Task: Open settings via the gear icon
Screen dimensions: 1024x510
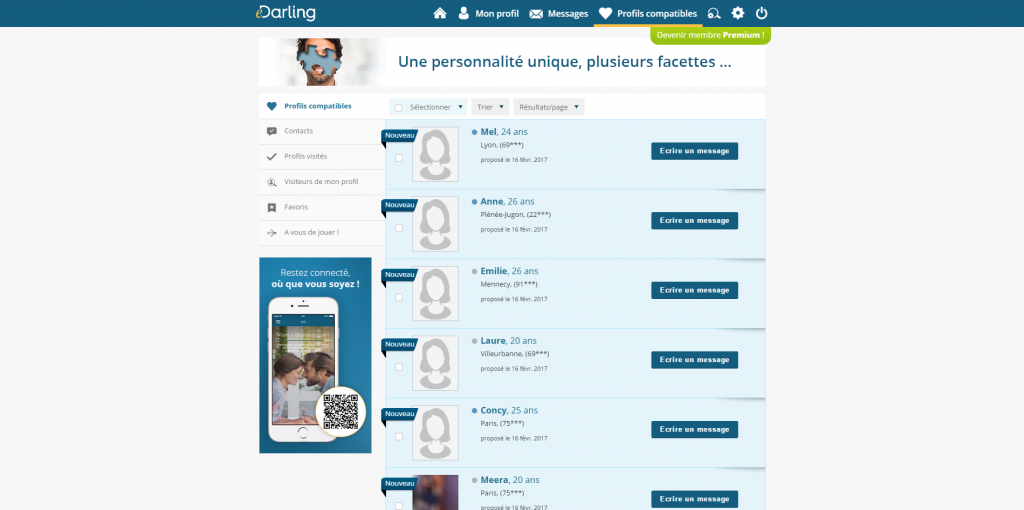Action: coord(737,13)
